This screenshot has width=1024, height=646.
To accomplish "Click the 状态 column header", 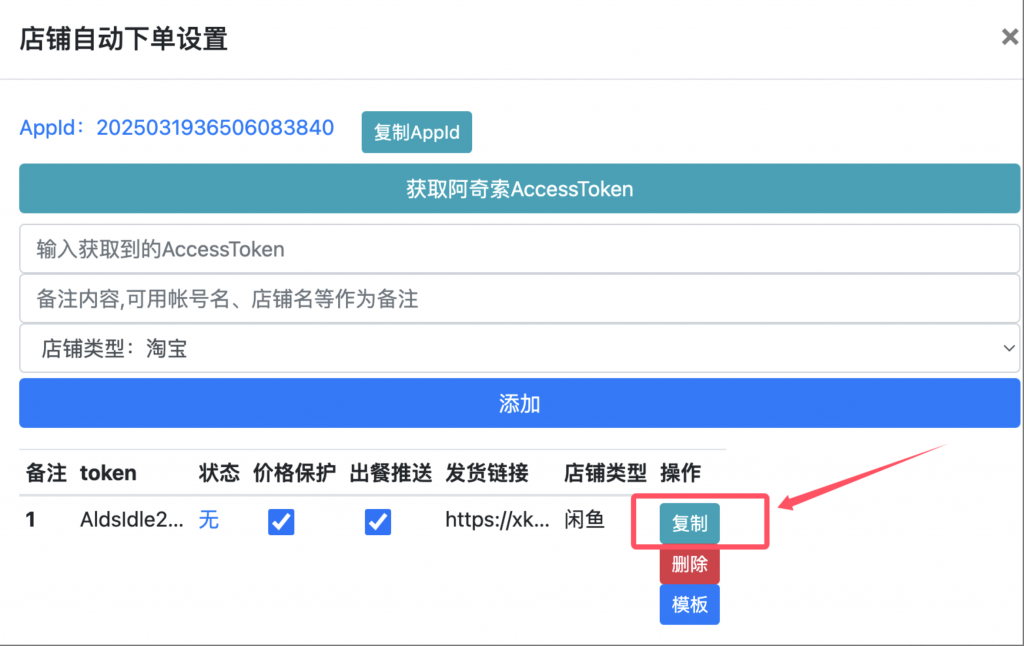I will [x=219, y=473].
